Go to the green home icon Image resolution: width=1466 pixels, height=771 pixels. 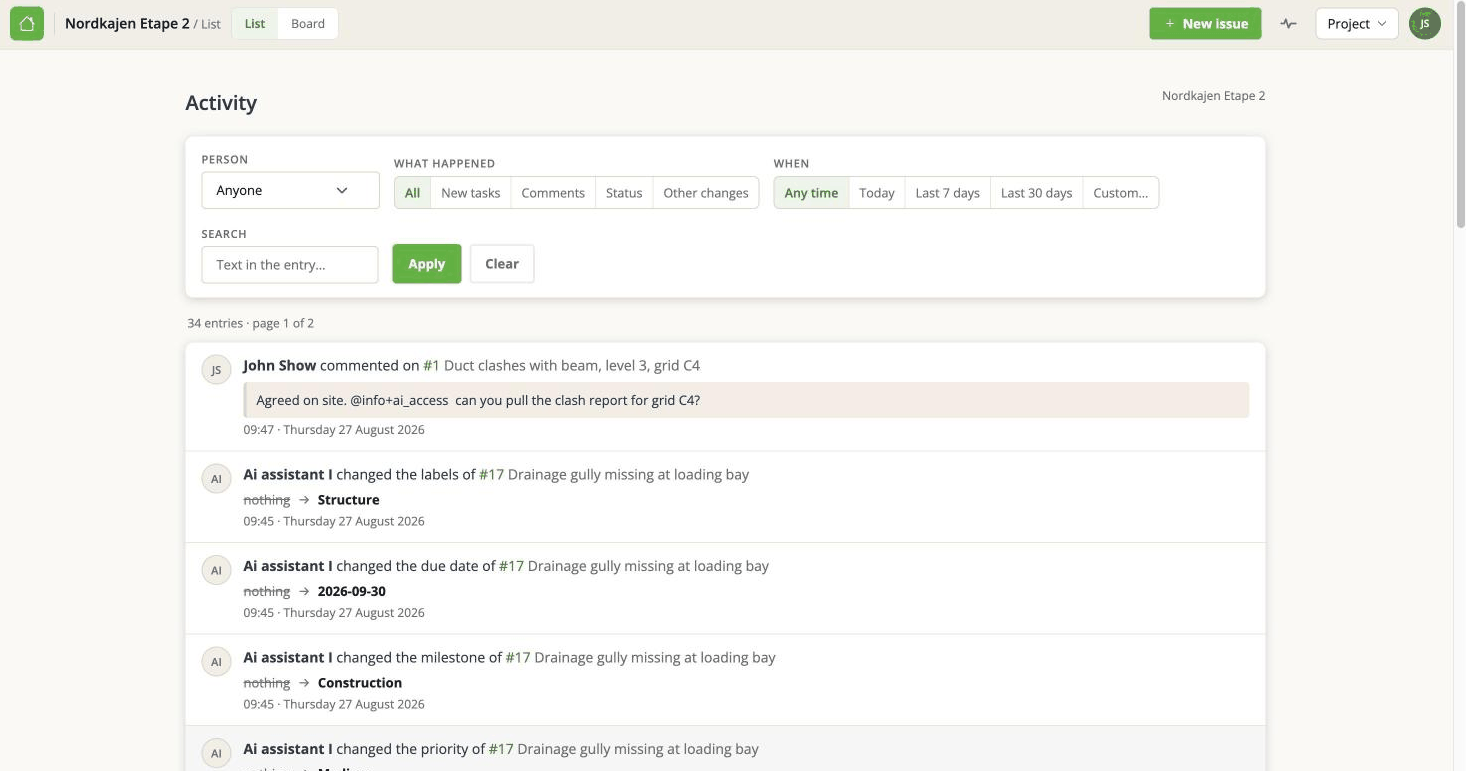(x=27, y=23)
